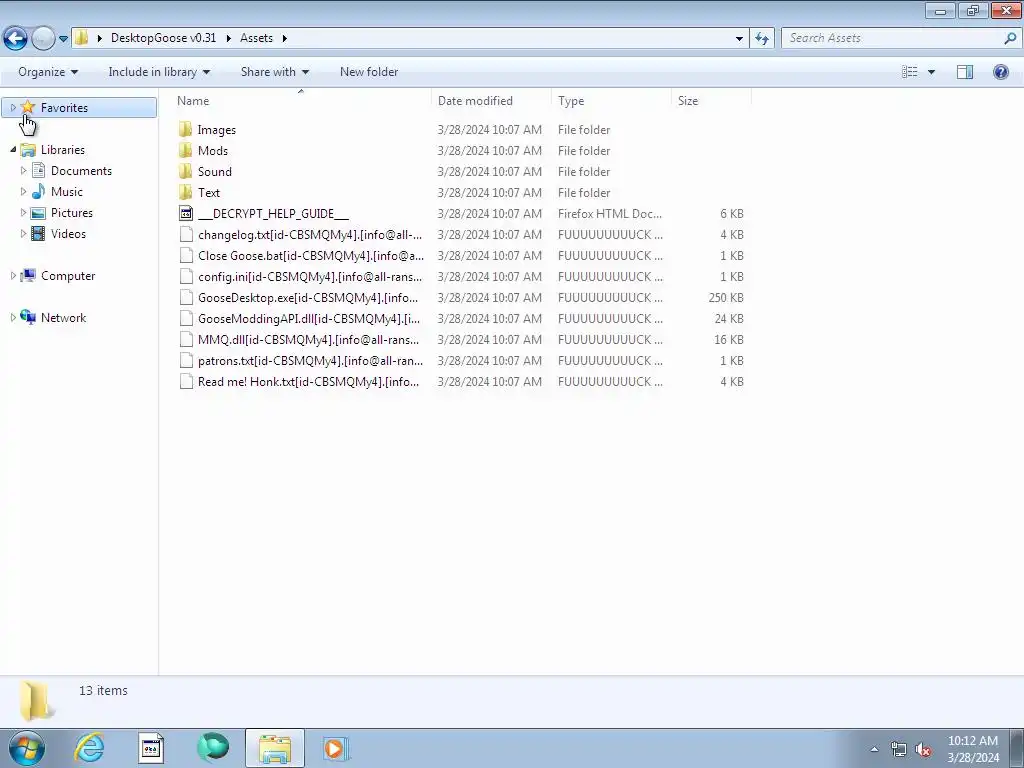Expand the Computer tree arrow

coord(13,276)
